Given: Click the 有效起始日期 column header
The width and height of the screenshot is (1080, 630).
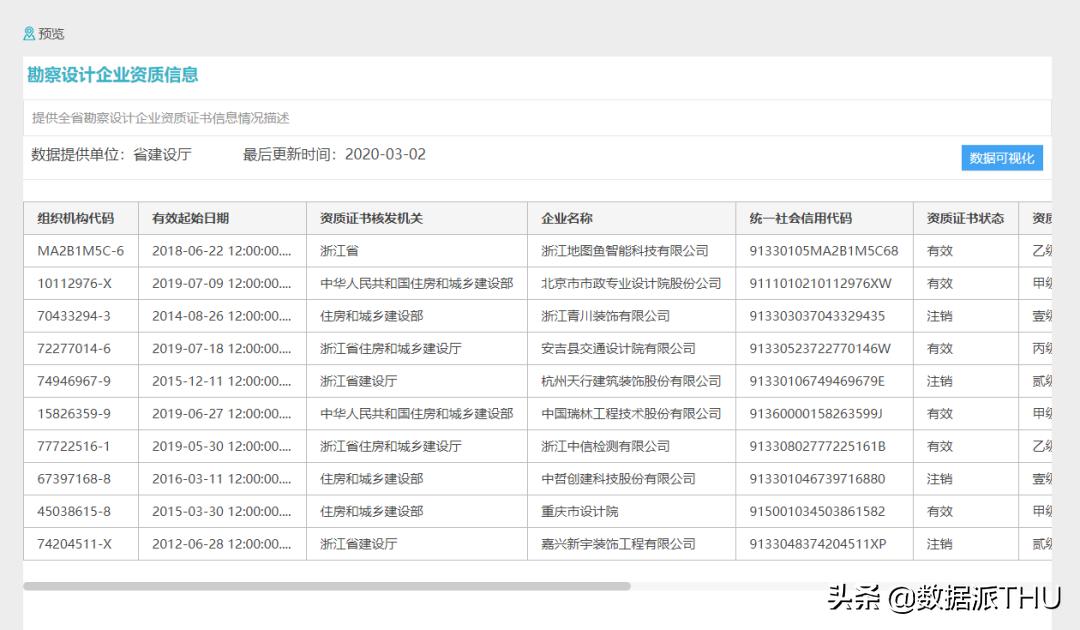Looking at the screenshot, I should coord(188,217).
